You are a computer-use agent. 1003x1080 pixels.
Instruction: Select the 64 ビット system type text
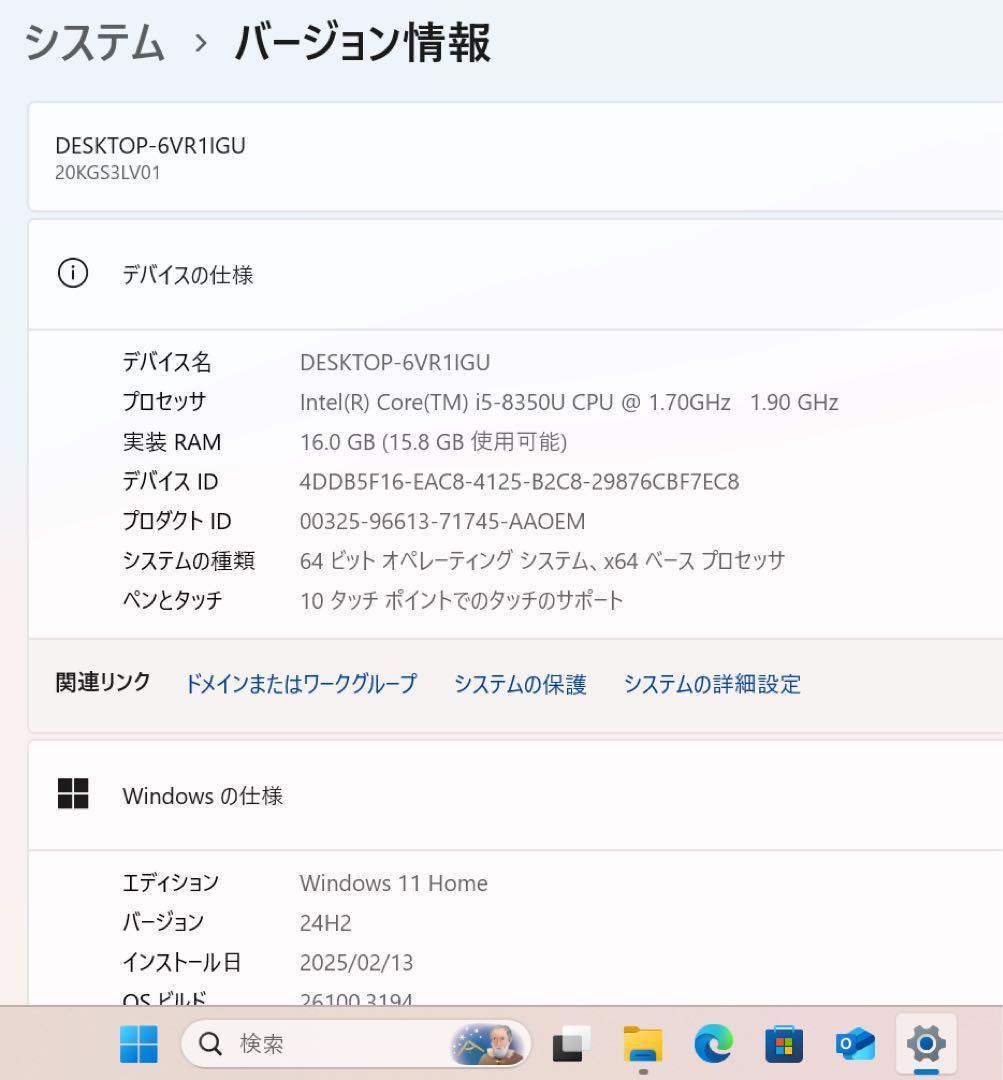pos(542,561)
